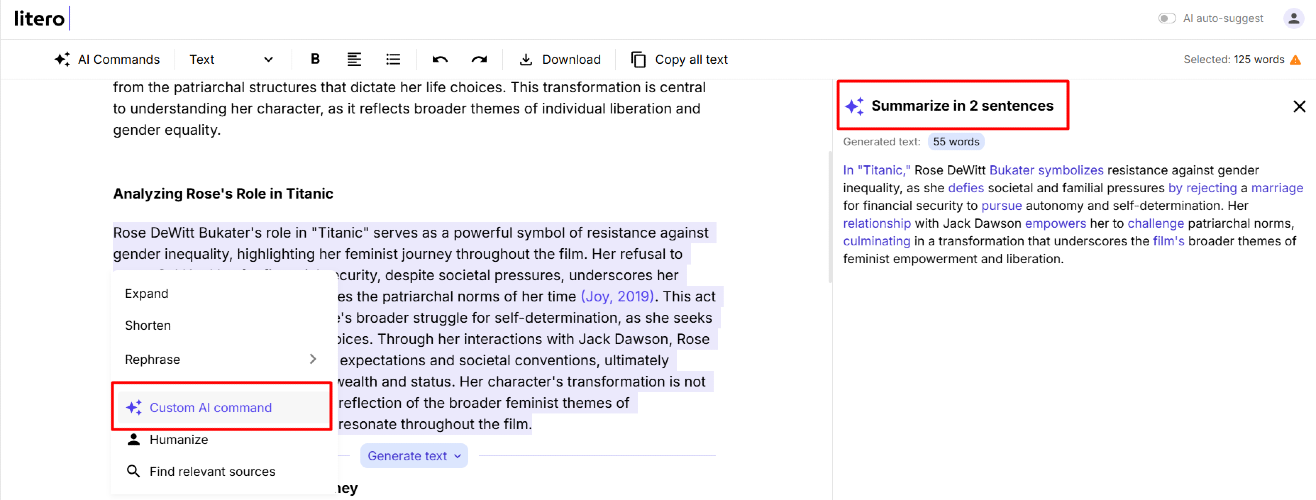Viewport: 1316px width, 500px height.
Task: Click the text alignment icon
Action: 354,59
